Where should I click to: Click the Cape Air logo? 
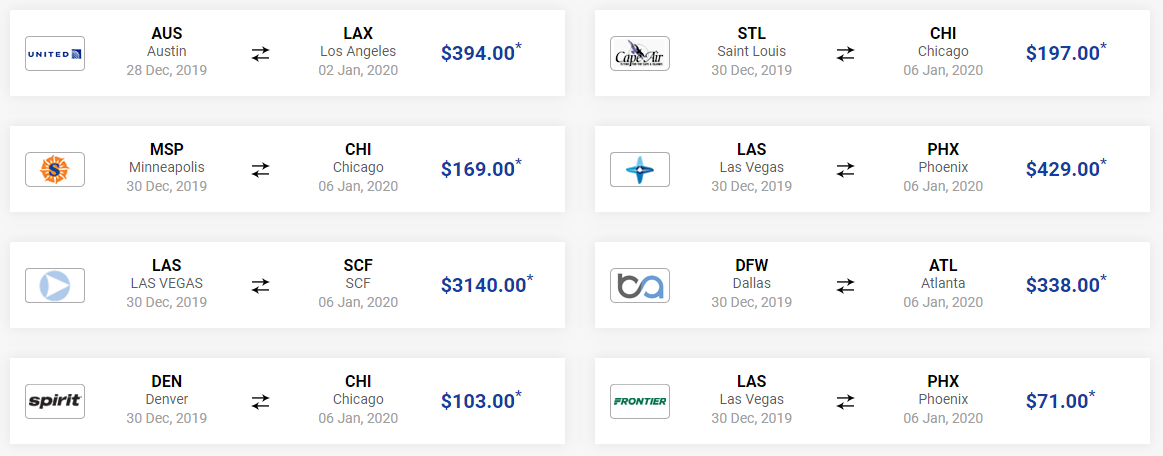click(x=639, y=53)
